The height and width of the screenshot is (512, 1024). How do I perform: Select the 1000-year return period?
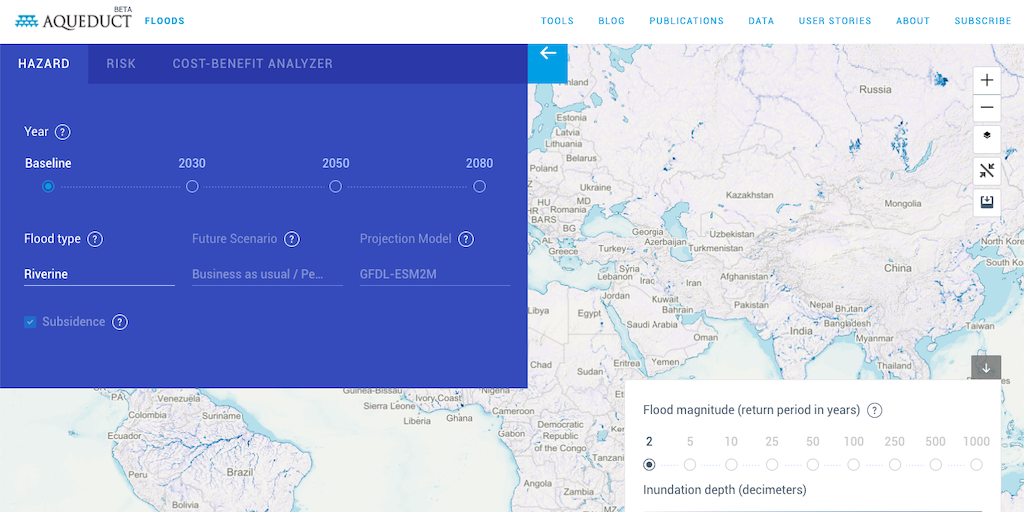(x=976, y=465)
